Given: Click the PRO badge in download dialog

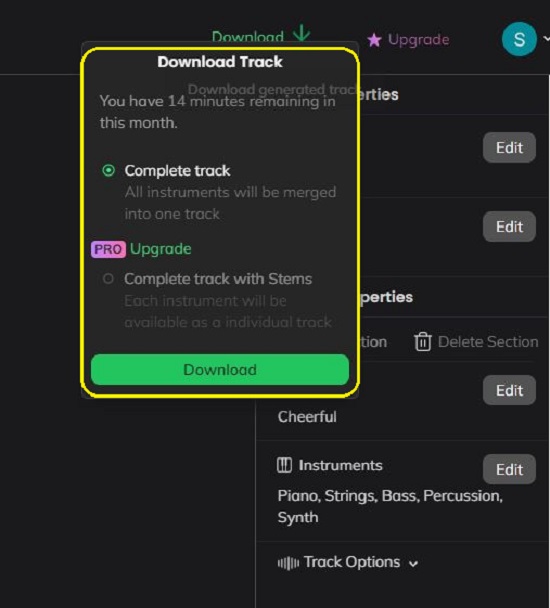Looking at the screenshot, I should (108, 249).
